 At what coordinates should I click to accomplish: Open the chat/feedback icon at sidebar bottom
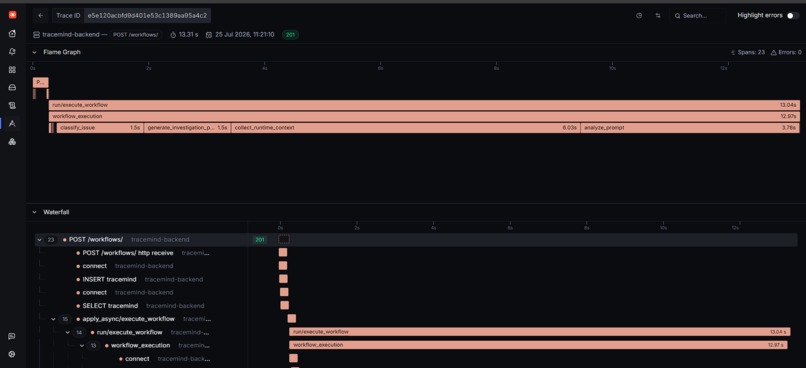point(12,336)
